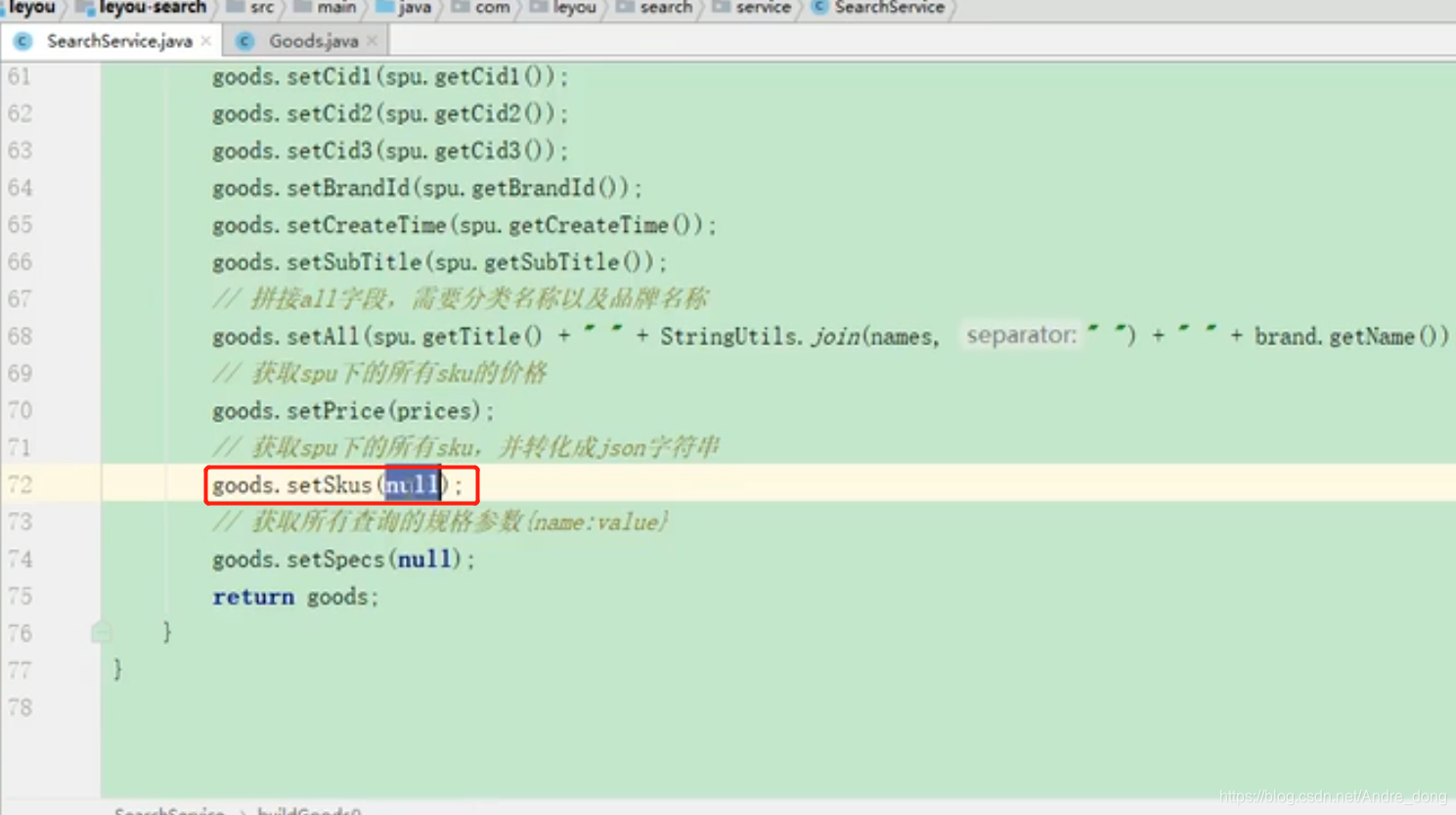Click the return keyword on line 75
The image size is (1456, 815).
tap(253, 597)
